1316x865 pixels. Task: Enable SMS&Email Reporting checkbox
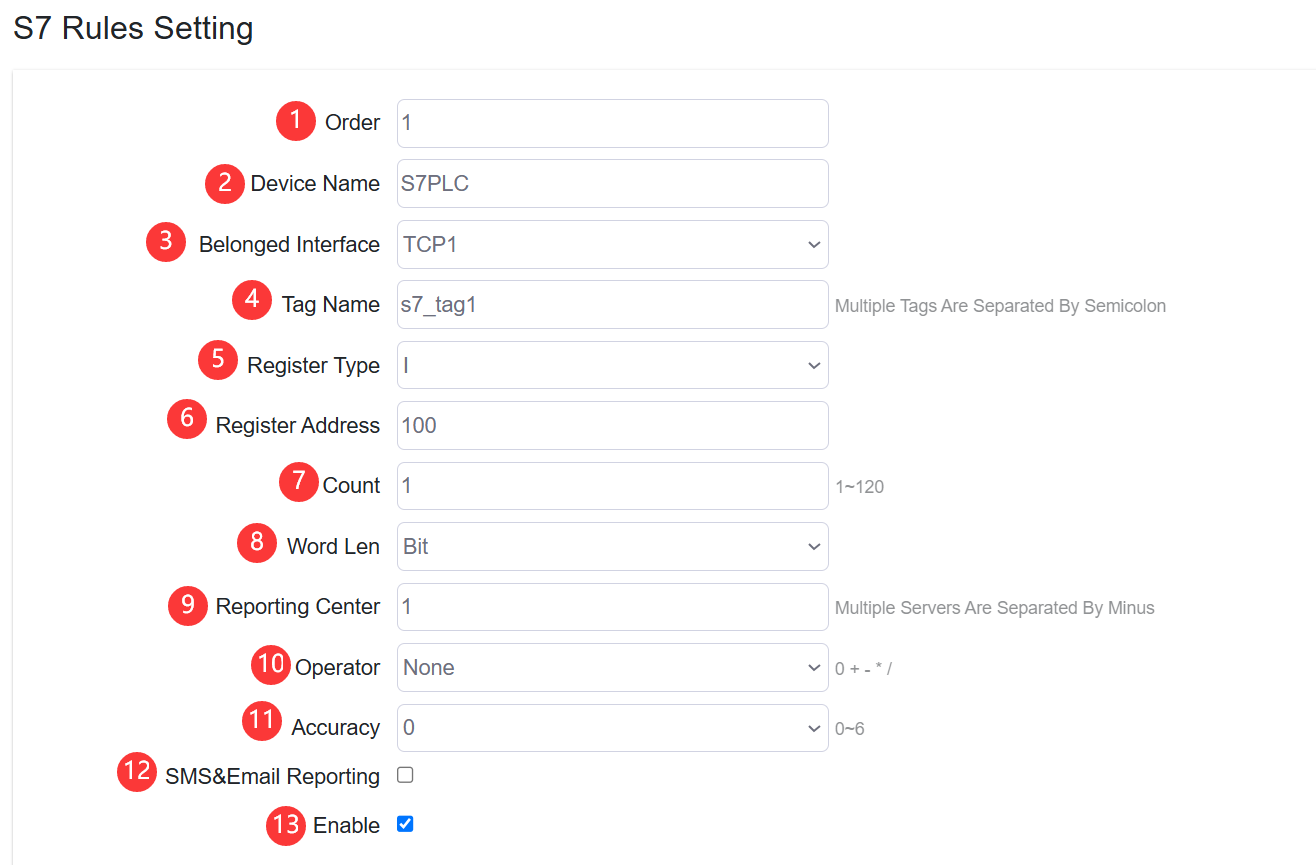point(404,776)
